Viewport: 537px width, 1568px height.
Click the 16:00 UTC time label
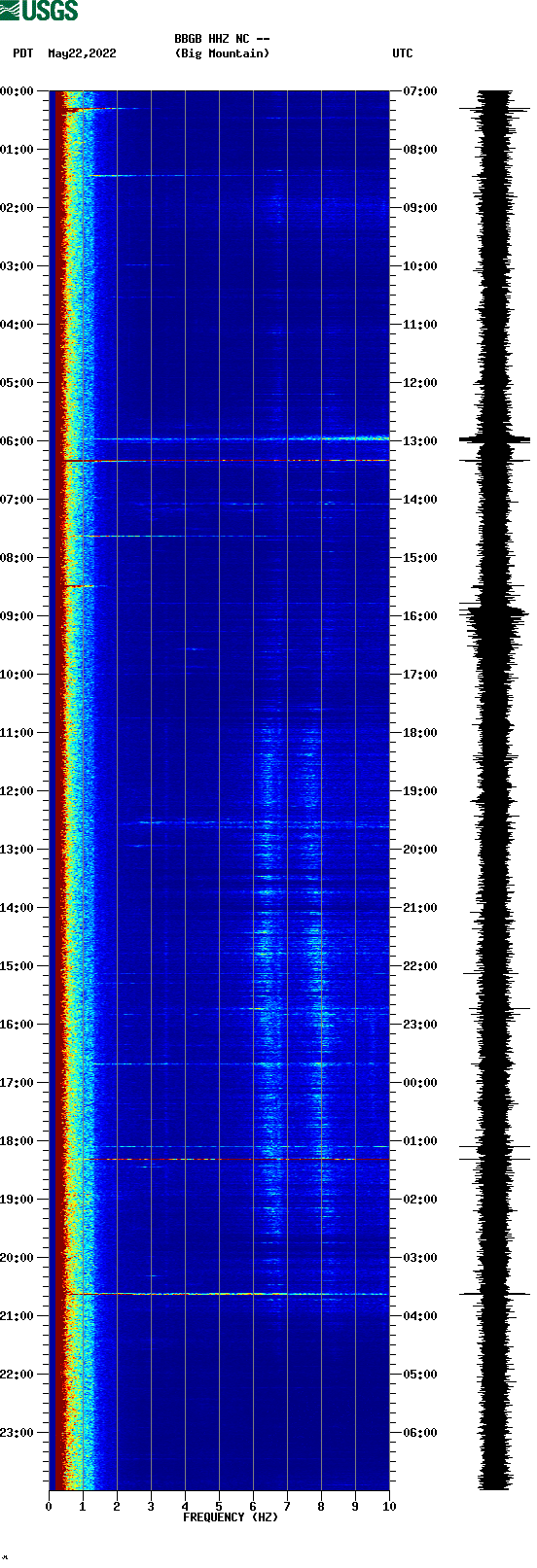pos(420,616)
